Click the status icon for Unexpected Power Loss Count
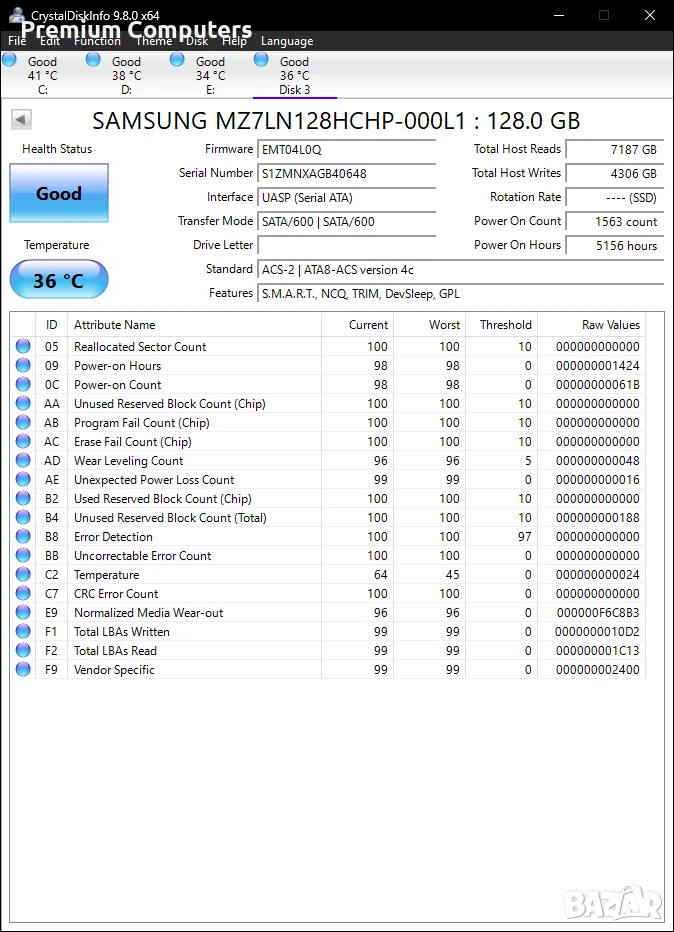The height and width of the screenshot is (932, 674). pos(23,479)
